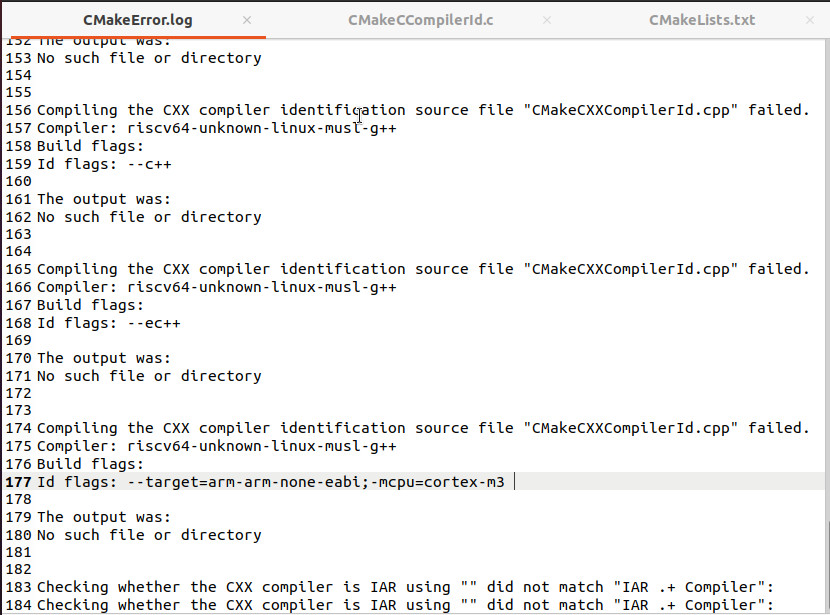Place cursor on the "--ec++" Id flags line

pos(108,323)
